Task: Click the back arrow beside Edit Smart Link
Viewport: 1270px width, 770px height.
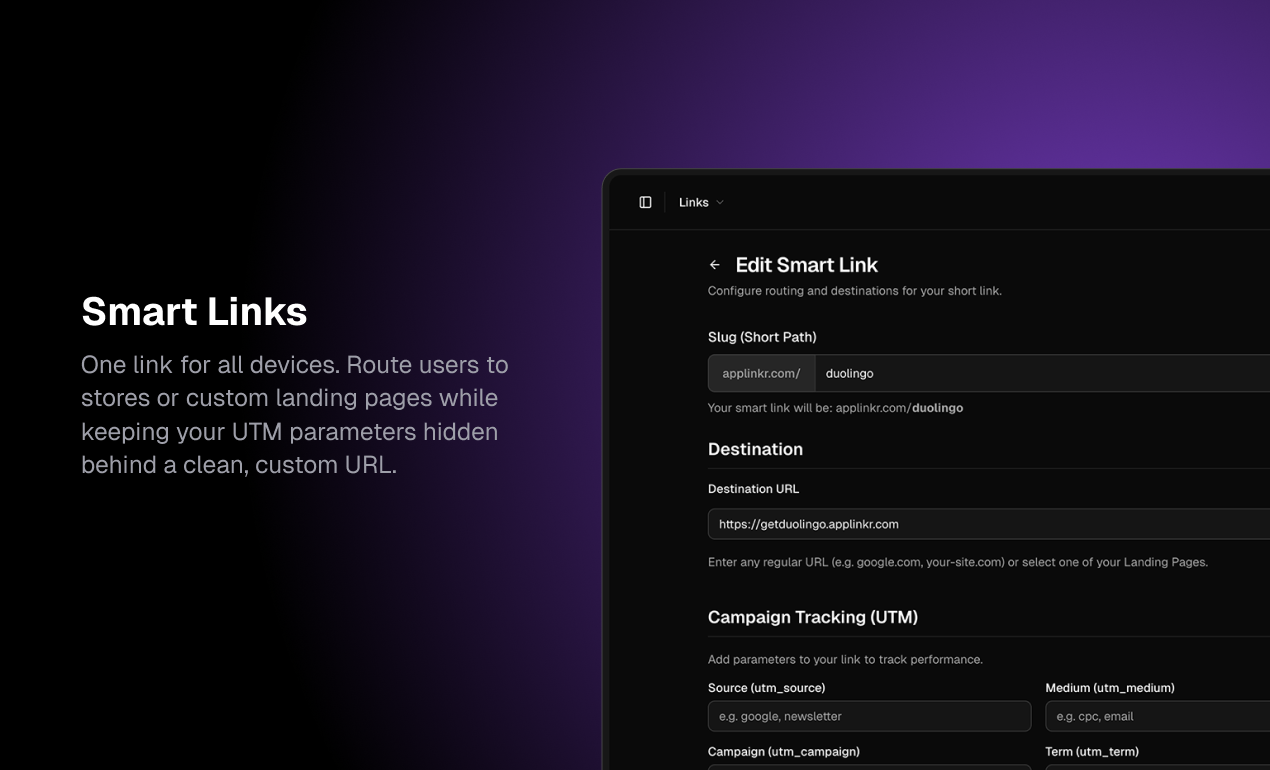Action: pyautogui.click(x=714, y=264)
